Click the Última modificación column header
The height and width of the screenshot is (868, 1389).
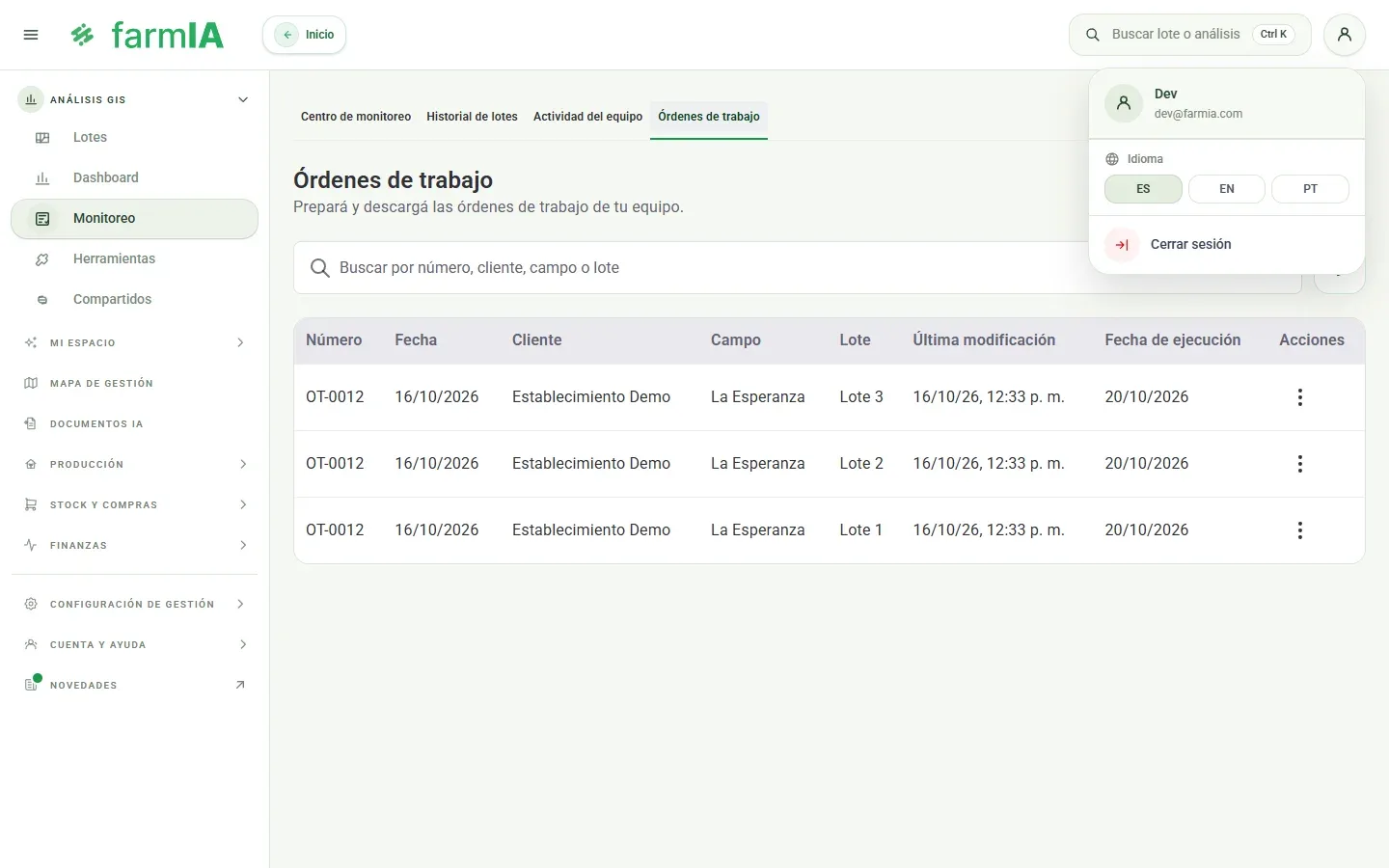tap(984, 340)
